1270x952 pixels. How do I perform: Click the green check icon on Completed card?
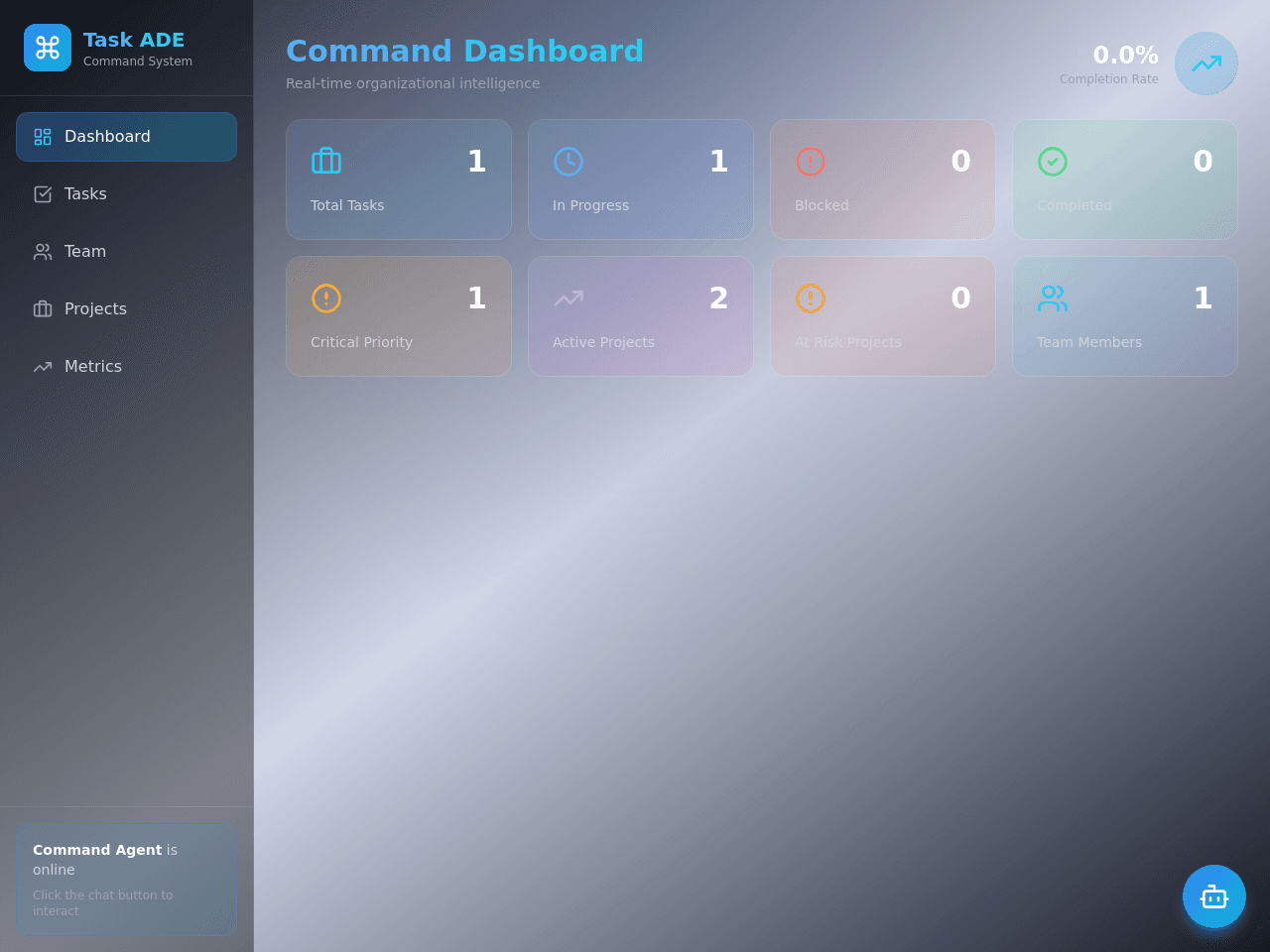pyautogui.click(x=1053, y=161)
